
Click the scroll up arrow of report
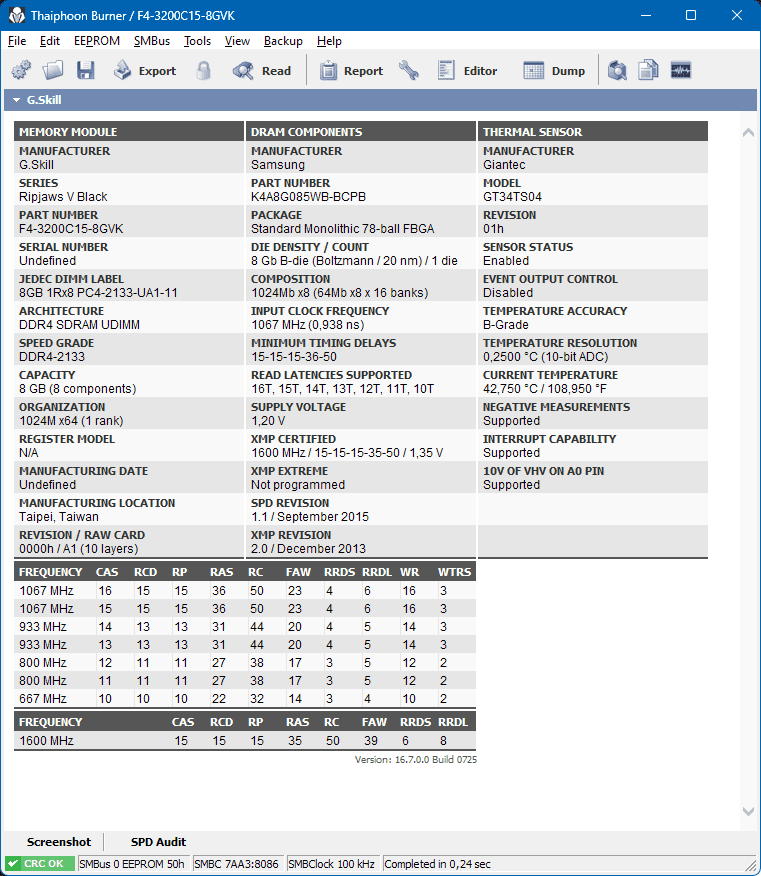(748, 132)
